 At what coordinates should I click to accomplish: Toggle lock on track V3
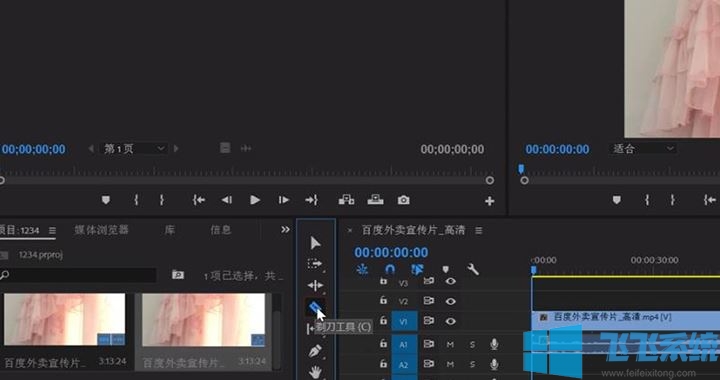[383, 281]
